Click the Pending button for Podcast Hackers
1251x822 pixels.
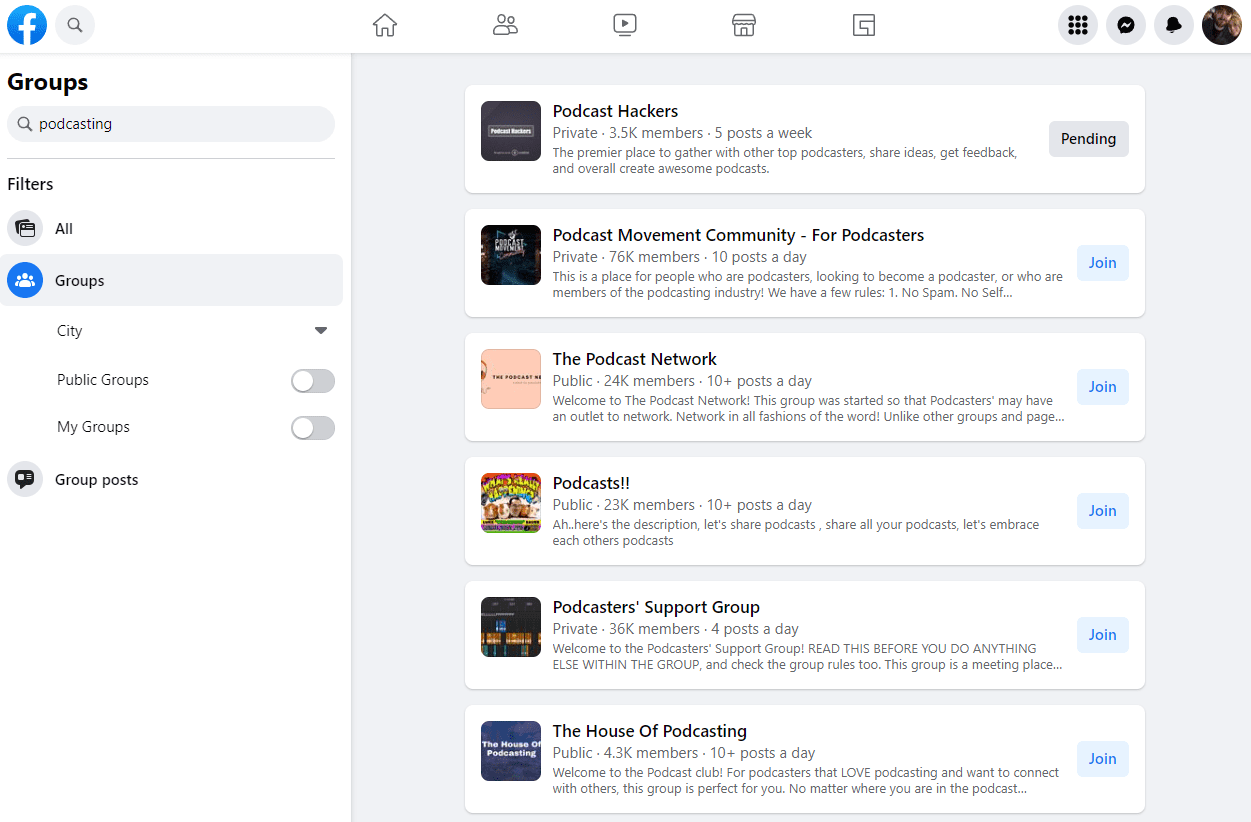click(x=1089, y=139)
